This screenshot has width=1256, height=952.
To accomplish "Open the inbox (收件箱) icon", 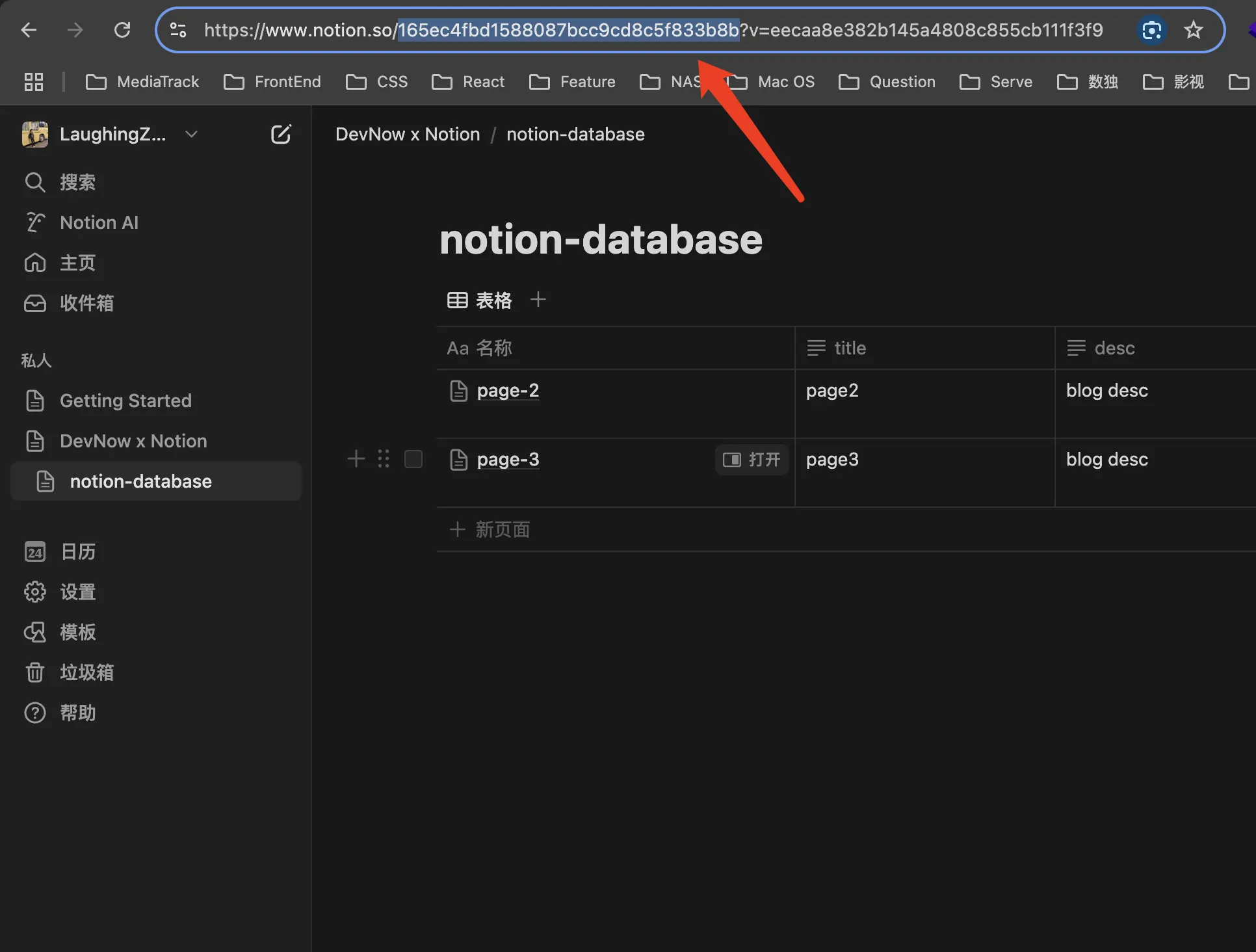I will point(35,304).
